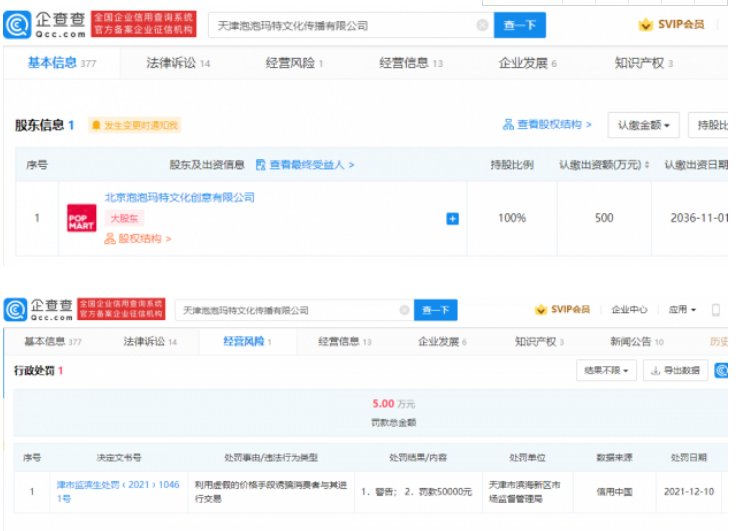Clear the upper search box with the X icon

tap(482, 25)
